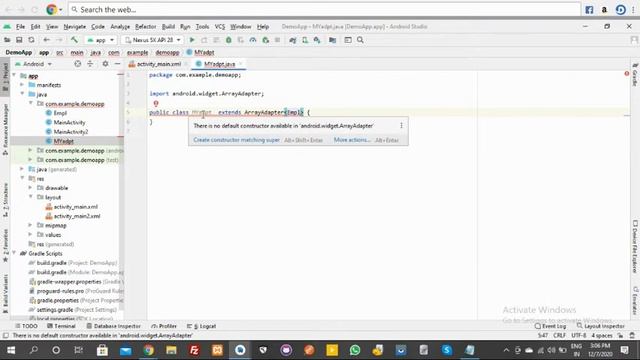Click UTF-8 encoding in status bar
The width and height of the screenshot is (640, 360).
point(579,336)
